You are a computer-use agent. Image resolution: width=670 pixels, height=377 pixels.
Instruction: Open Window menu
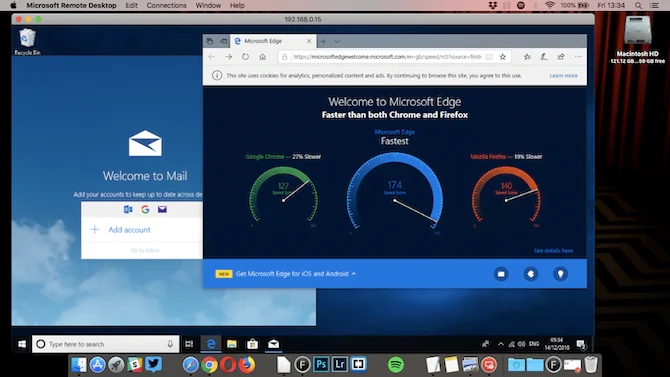(208, 6)
